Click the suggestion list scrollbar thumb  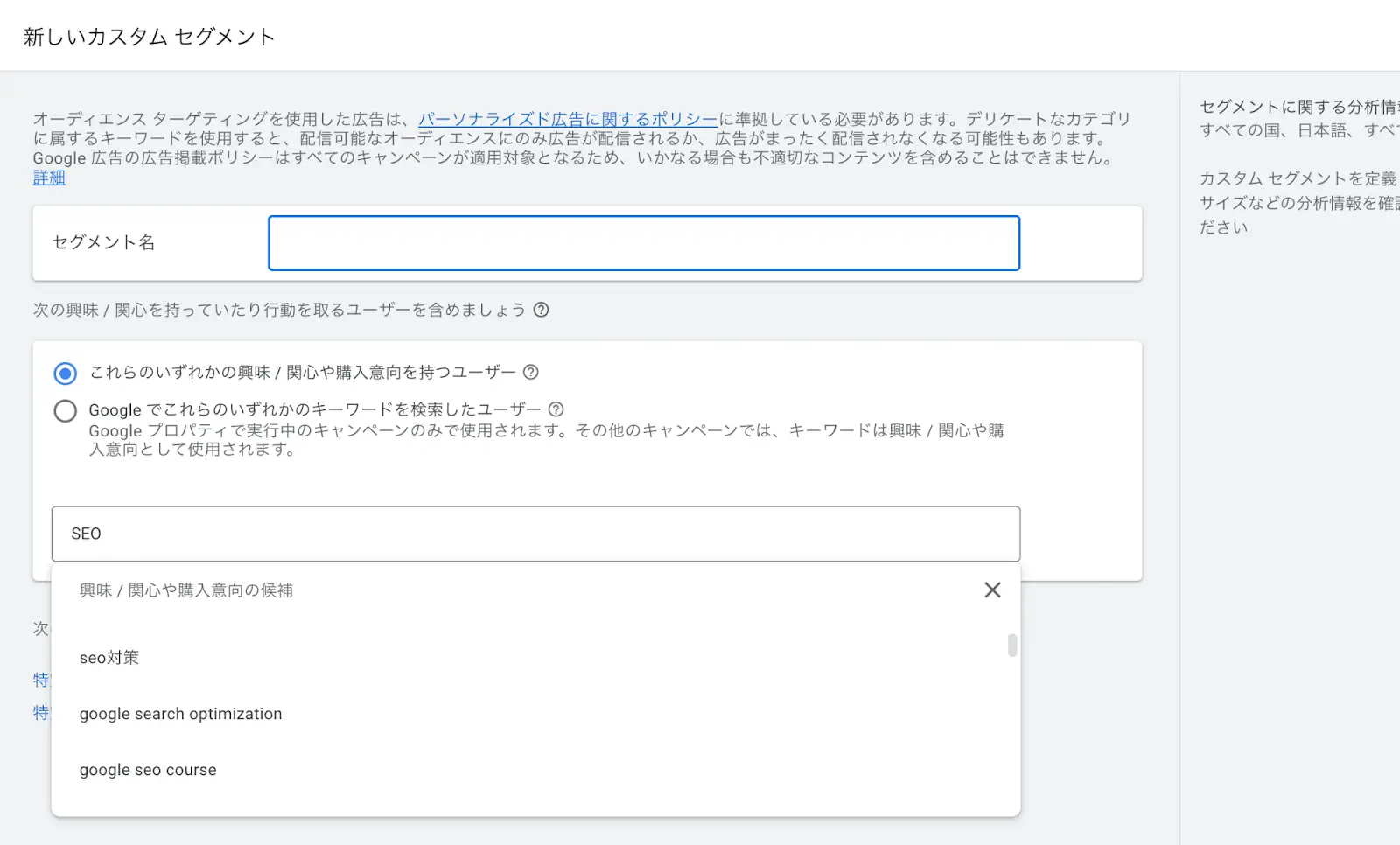1012,646
